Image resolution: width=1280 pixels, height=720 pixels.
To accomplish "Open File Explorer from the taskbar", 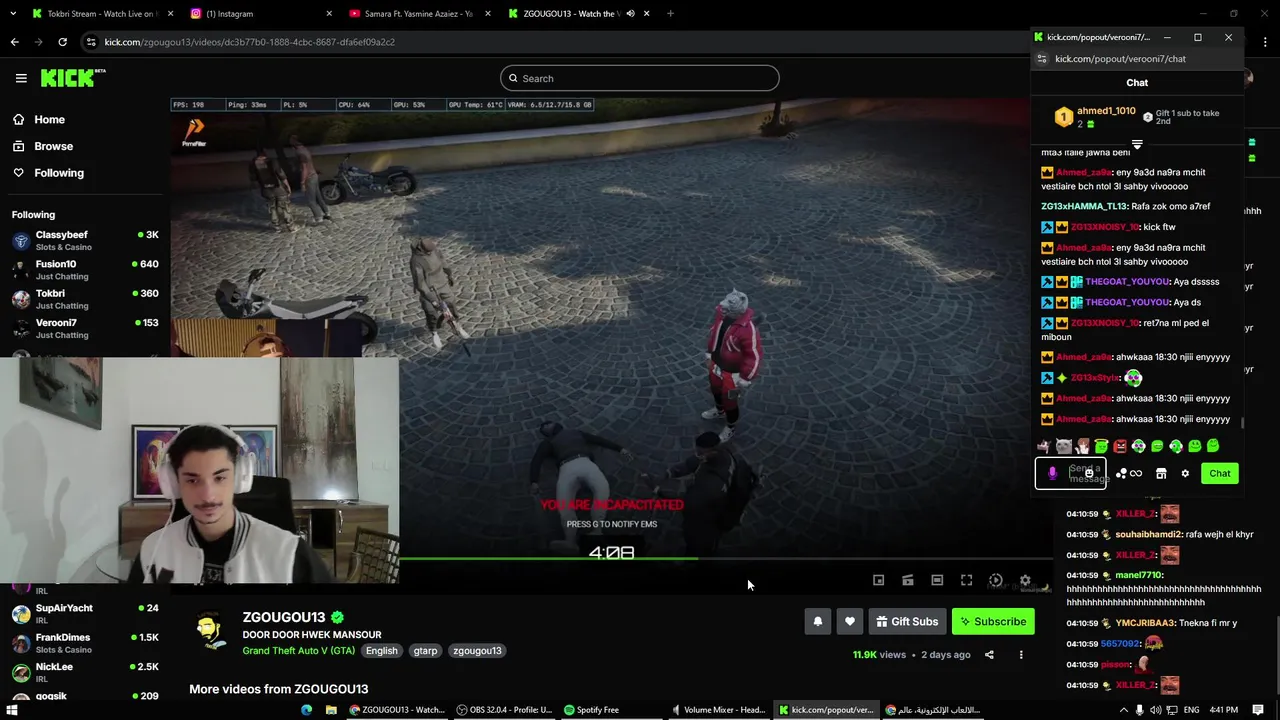I will click(x=331, y=710).
